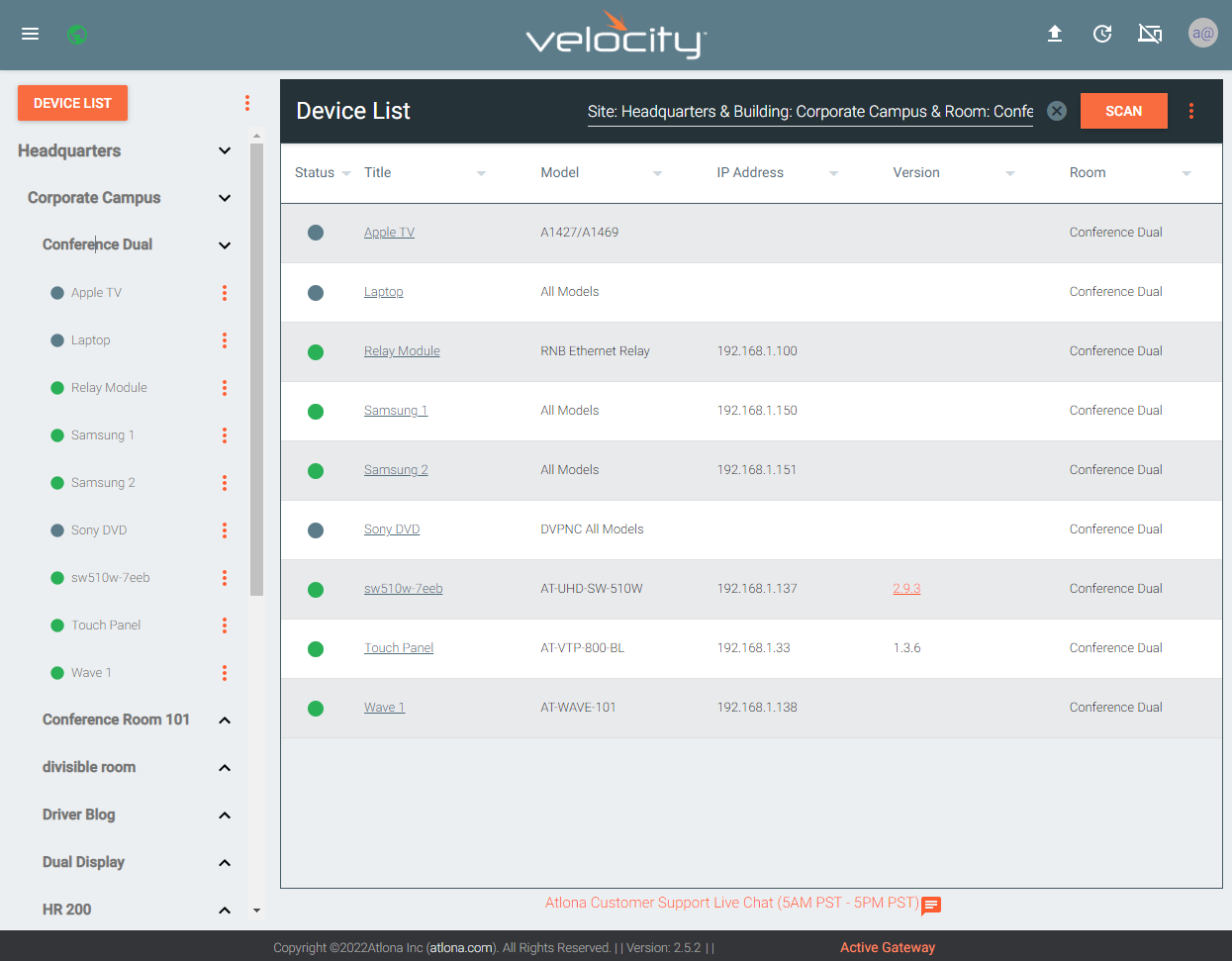Screen dimensions: 1232x961
Task: Clear the device list filter
Action: click(x=1057, y=111)
